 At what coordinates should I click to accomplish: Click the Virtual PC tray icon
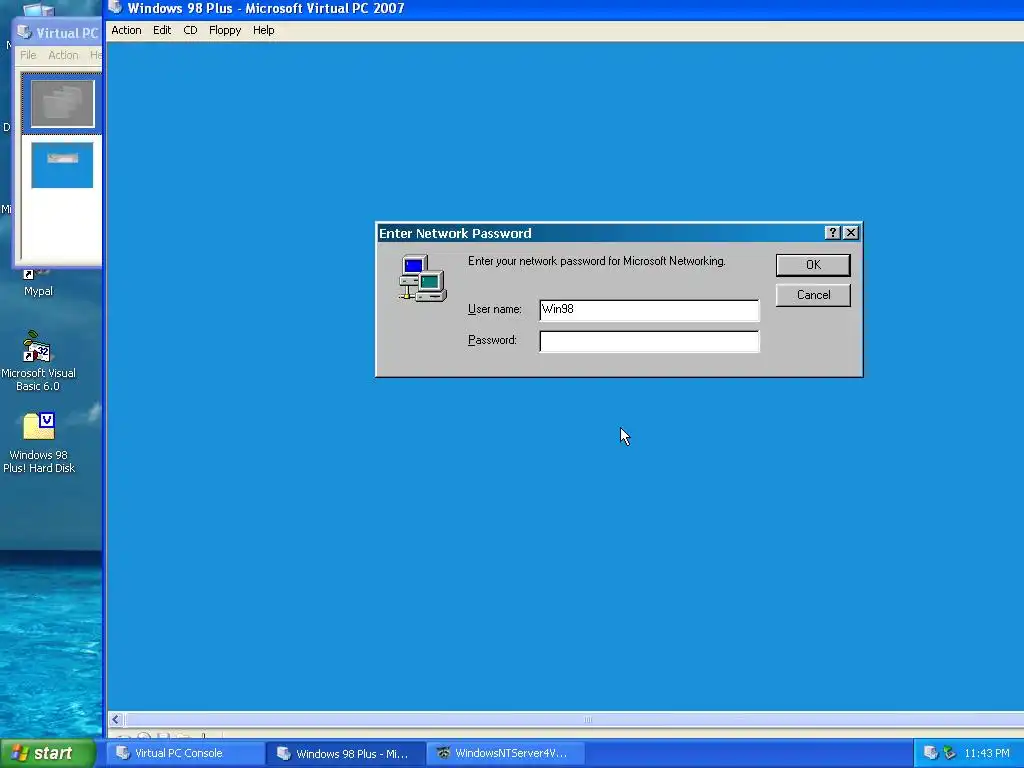(x=931, y=753)
